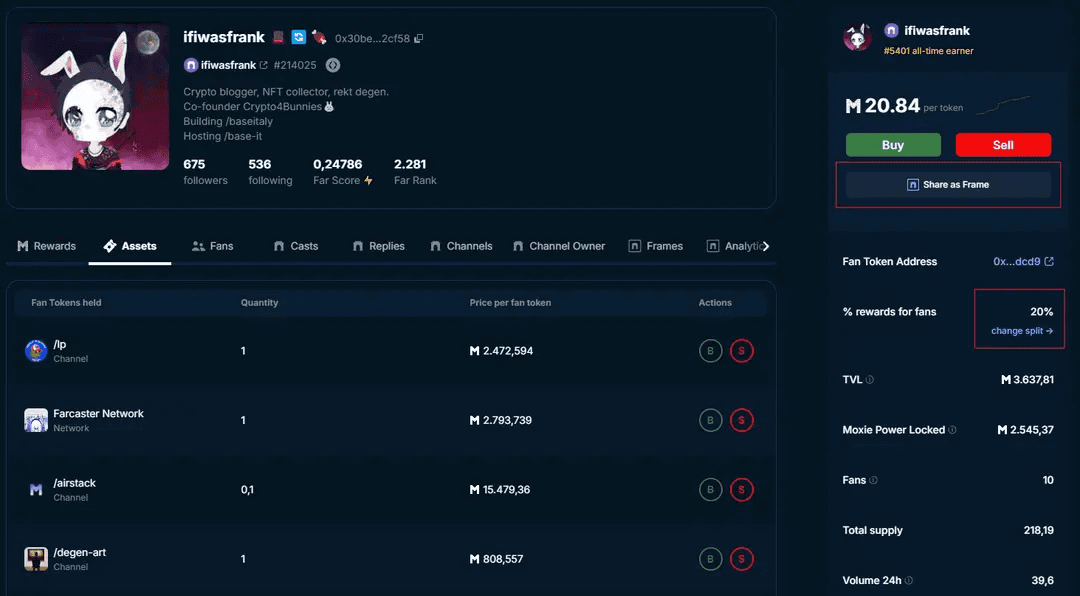1080x596 pixels.
Task: Click the red emoji badge after ifiwasfrank
Action: [278, 37]
